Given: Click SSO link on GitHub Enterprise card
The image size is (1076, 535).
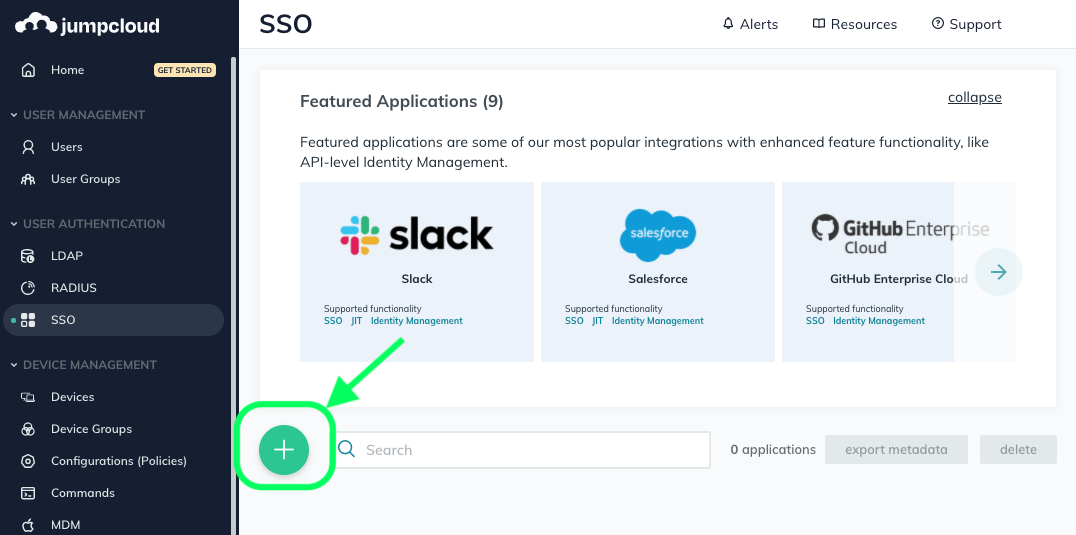Looking at the screenshot, I should point(815,321).
